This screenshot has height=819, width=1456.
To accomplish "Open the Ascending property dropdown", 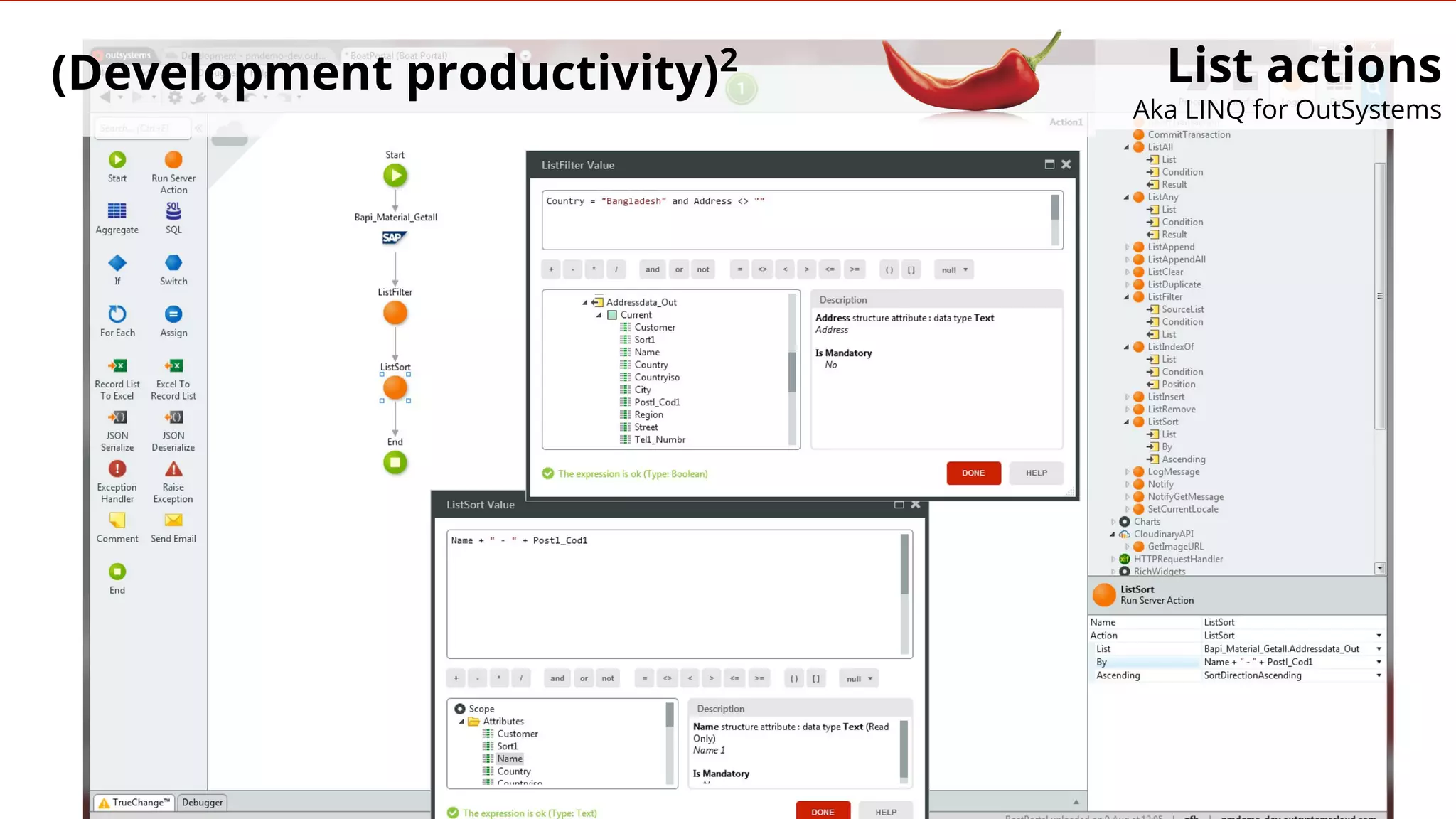I will coord(1379,675).
